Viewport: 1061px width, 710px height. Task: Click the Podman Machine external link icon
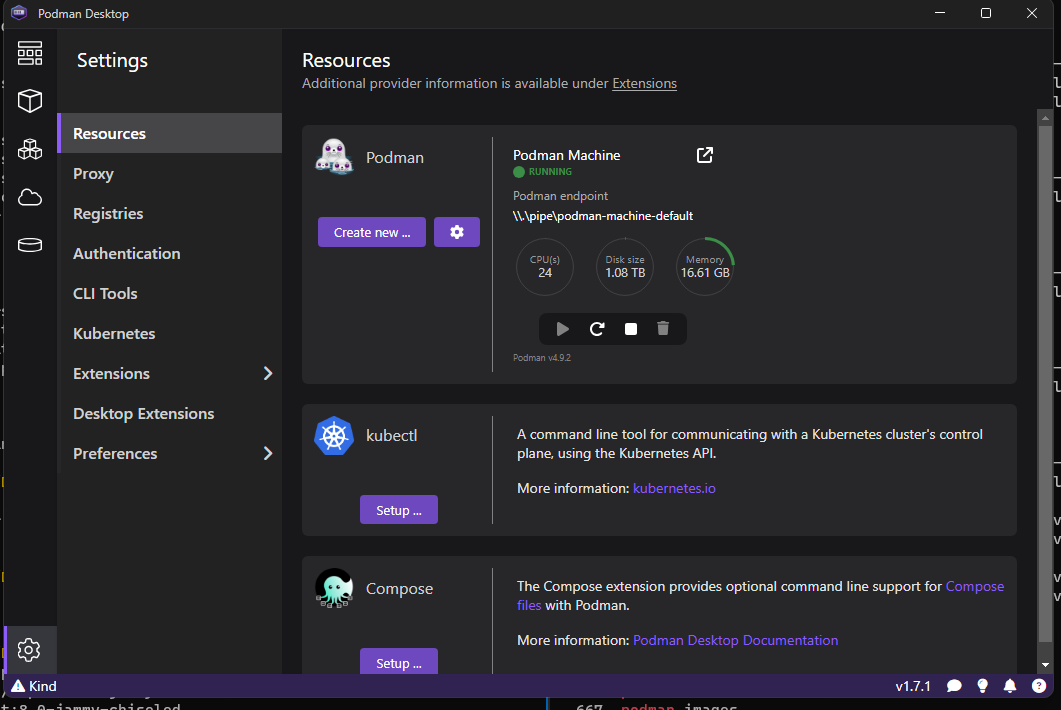pyautogui.click(x=705, y=155)
